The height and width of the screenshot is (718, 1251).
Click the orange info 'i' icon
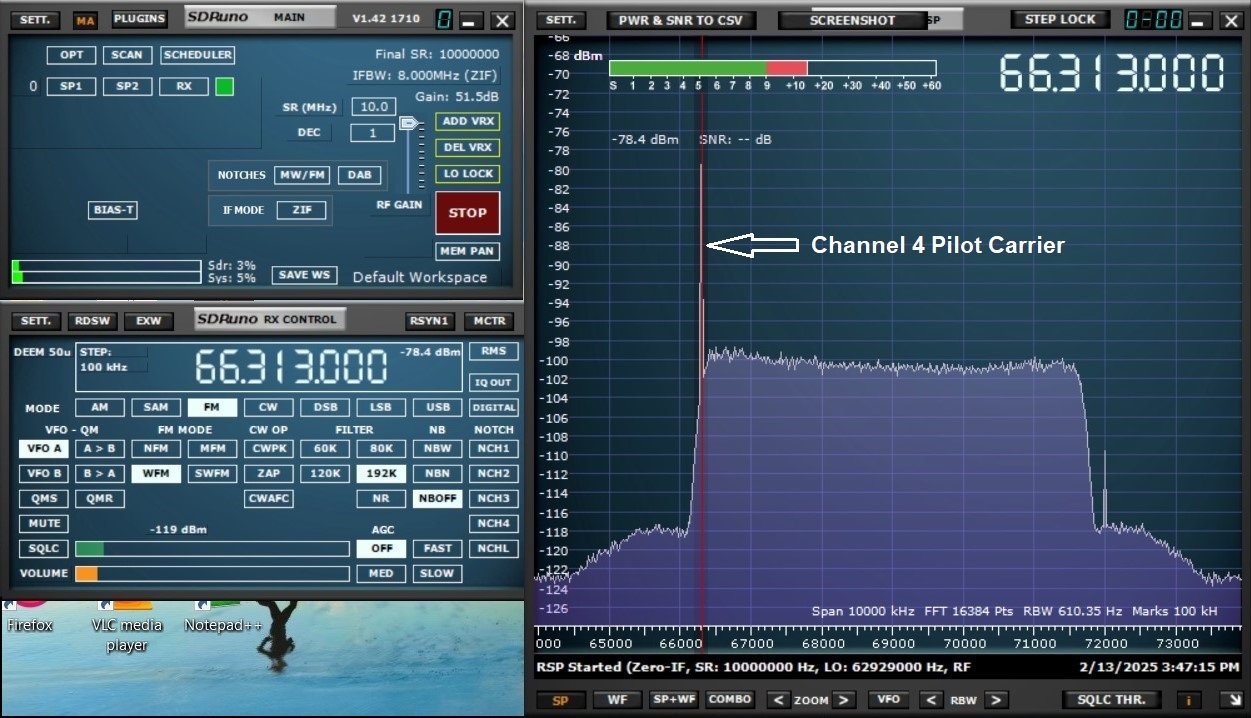[1190, 700]
